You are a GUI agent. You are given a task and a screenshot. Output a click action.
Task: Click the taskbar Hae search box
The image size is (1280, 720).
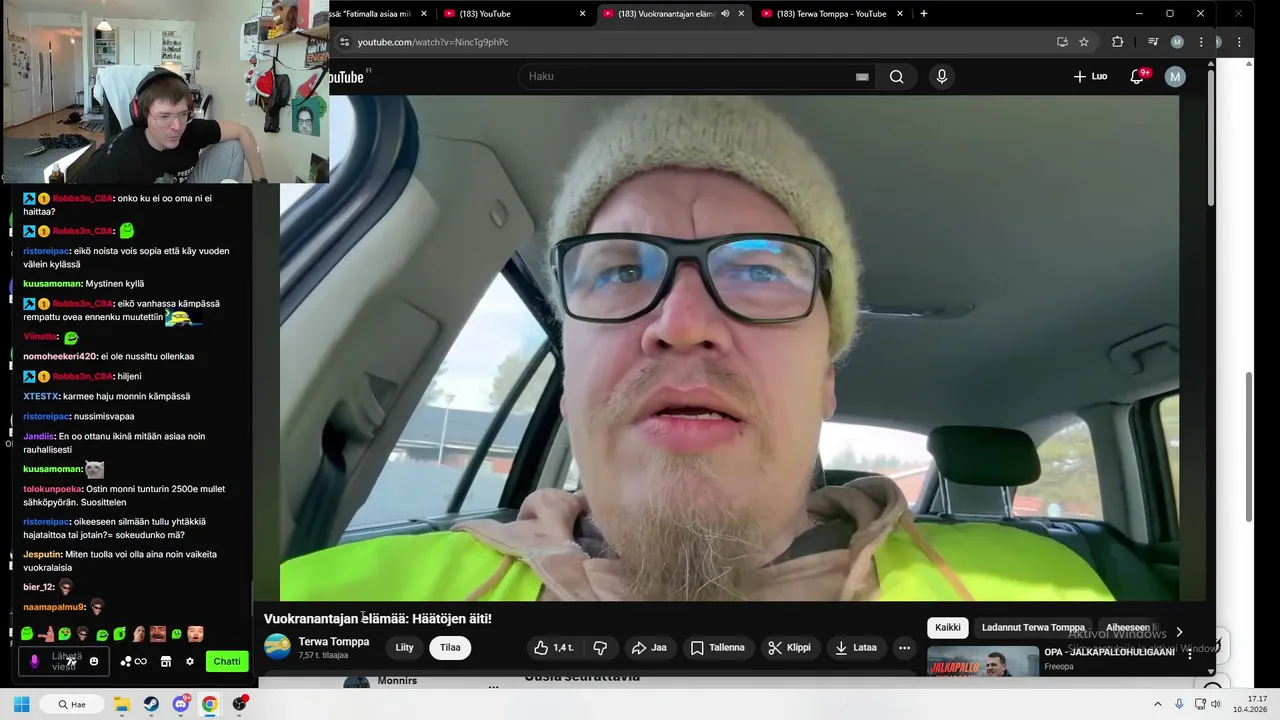[72, 704]
